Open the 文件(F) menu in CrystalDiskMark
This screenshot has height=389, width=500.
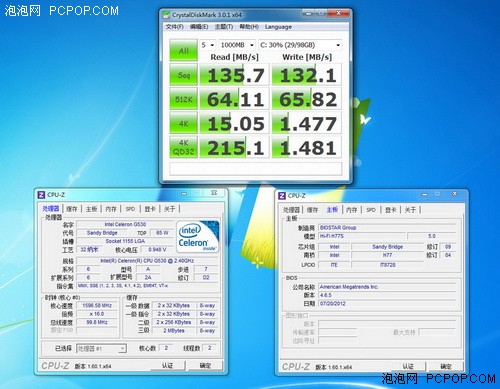coord(175,27)
